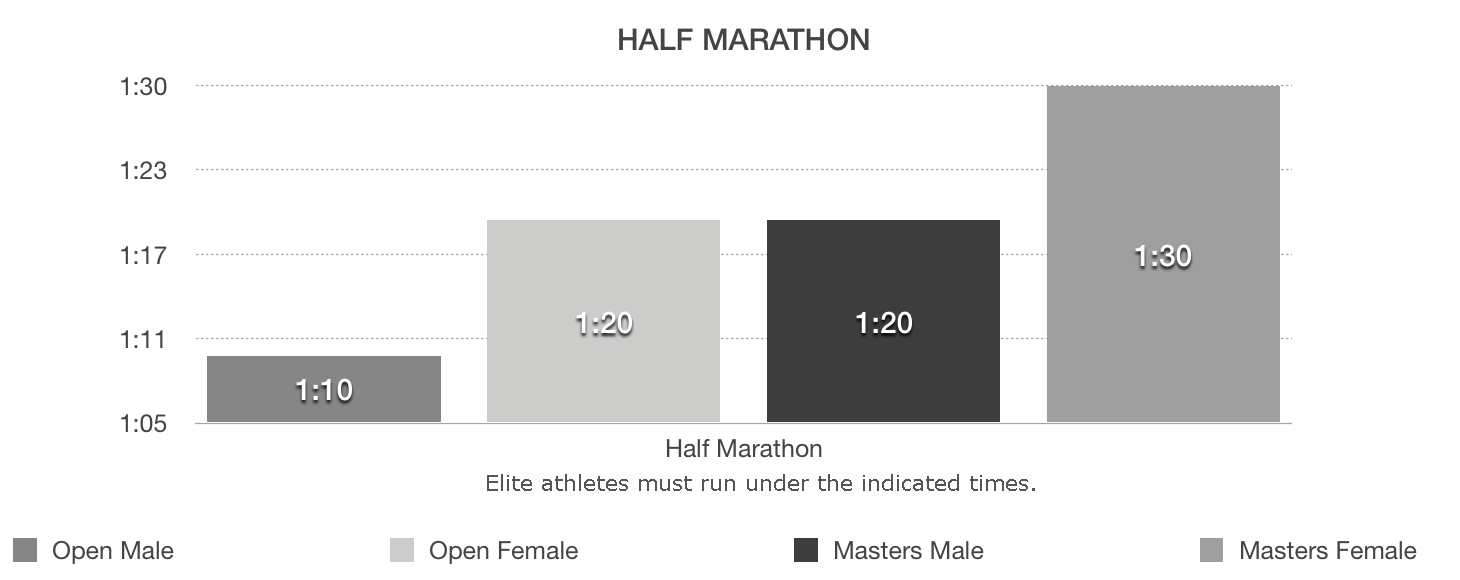Click the Open Male bar labeled 1:10
This screenshot has height=580, width=1460.
tap(324, 389)
